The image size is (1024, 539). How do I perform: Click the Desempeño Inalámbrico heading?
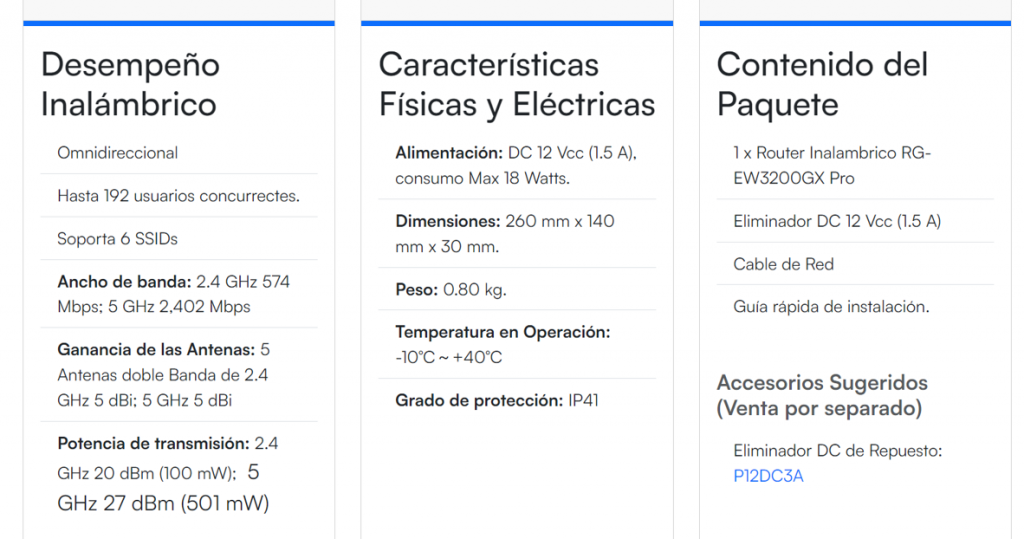pos(130,84)
